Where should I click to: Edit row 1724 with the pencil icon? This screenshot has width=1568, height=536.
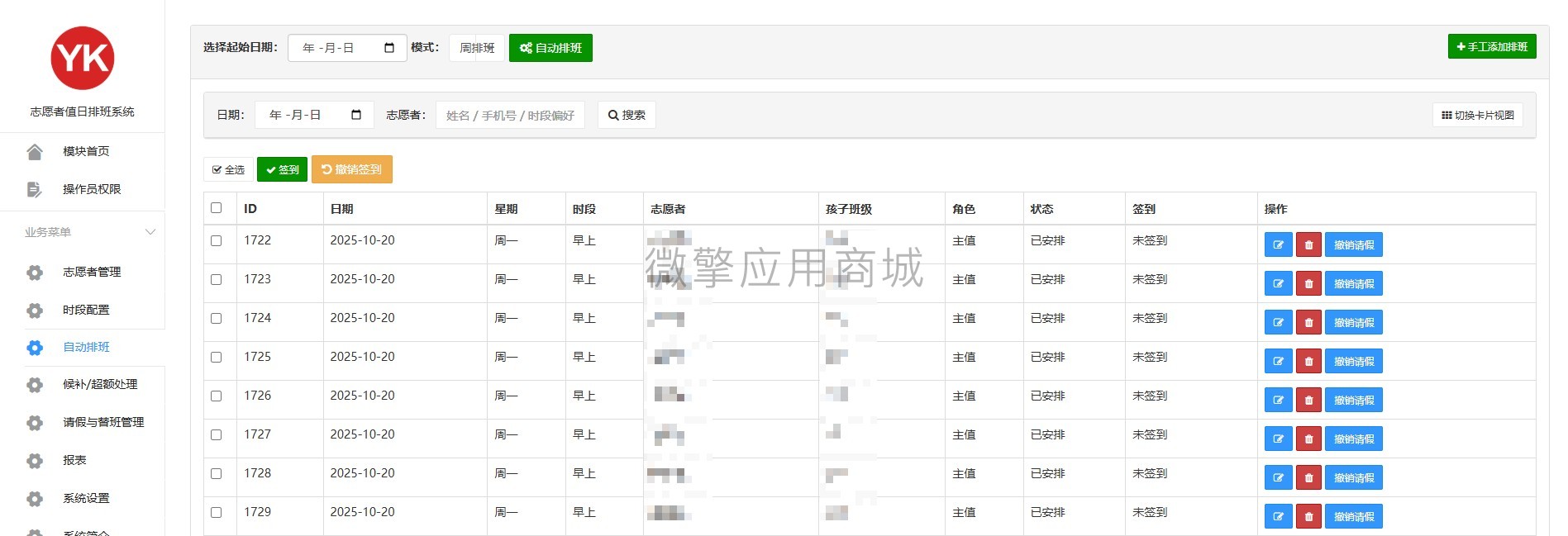tap(1278, 322)
